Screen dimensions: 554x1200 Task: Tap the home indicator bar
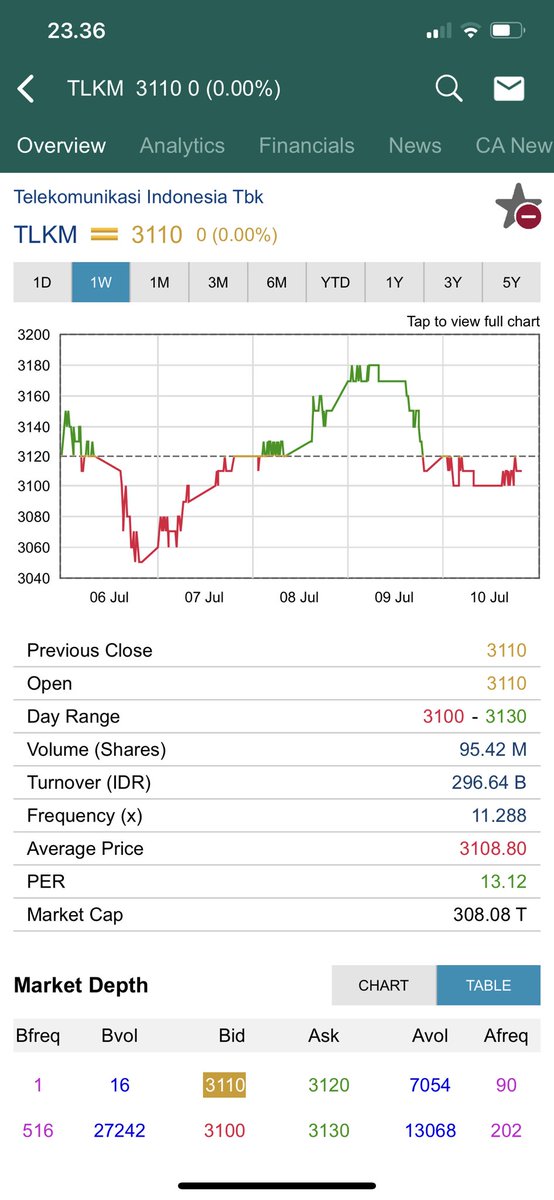[x=277, y=1186]
